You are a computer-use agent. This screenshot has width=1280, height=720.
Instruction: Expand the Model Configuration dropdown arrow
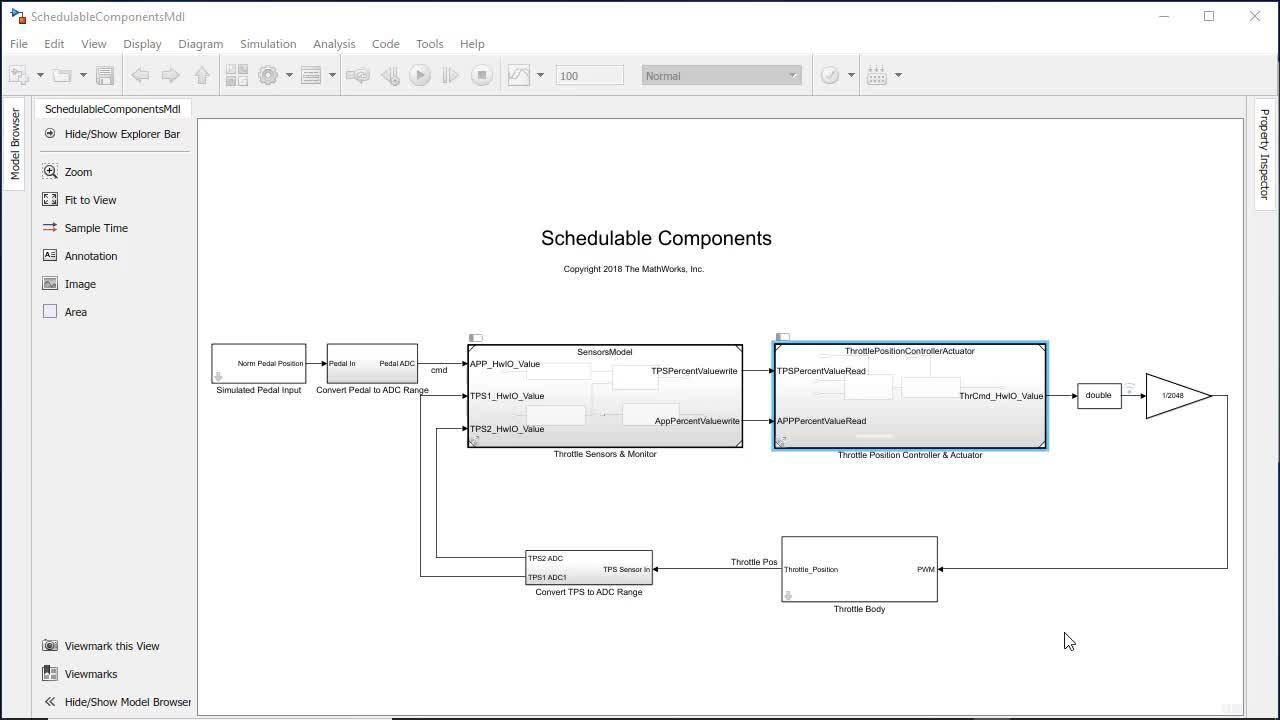tap(289, 75)
